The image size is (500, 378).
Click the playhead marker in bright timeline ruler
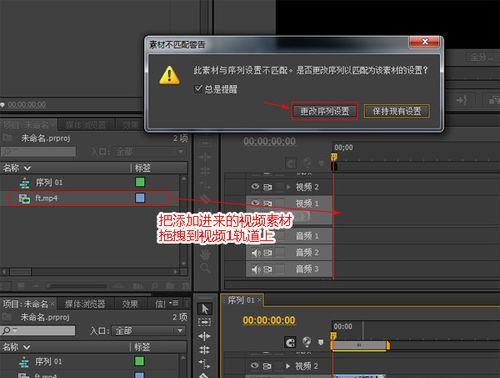pos(333,335)
